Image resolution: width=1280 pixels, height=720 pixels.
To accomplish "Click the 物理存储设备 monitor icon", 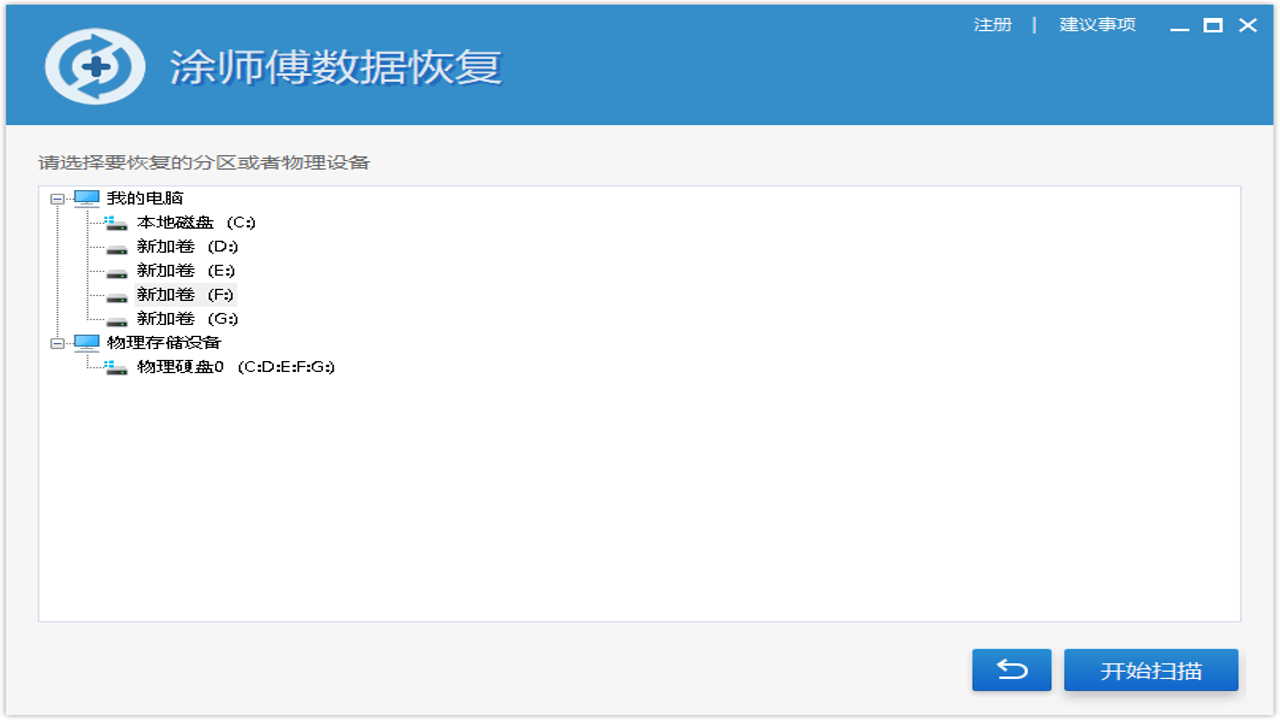I will click(87, 343).
